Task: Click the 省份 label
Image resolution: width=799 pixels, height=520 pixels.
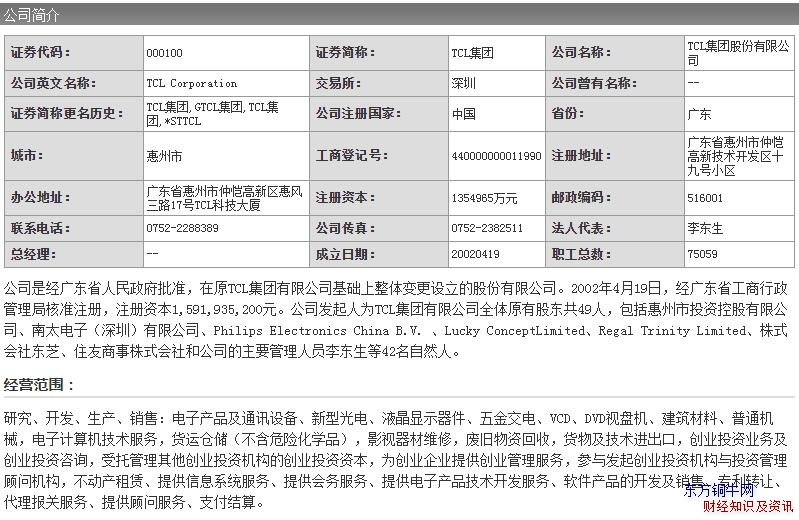Action: tap(568, 113)
